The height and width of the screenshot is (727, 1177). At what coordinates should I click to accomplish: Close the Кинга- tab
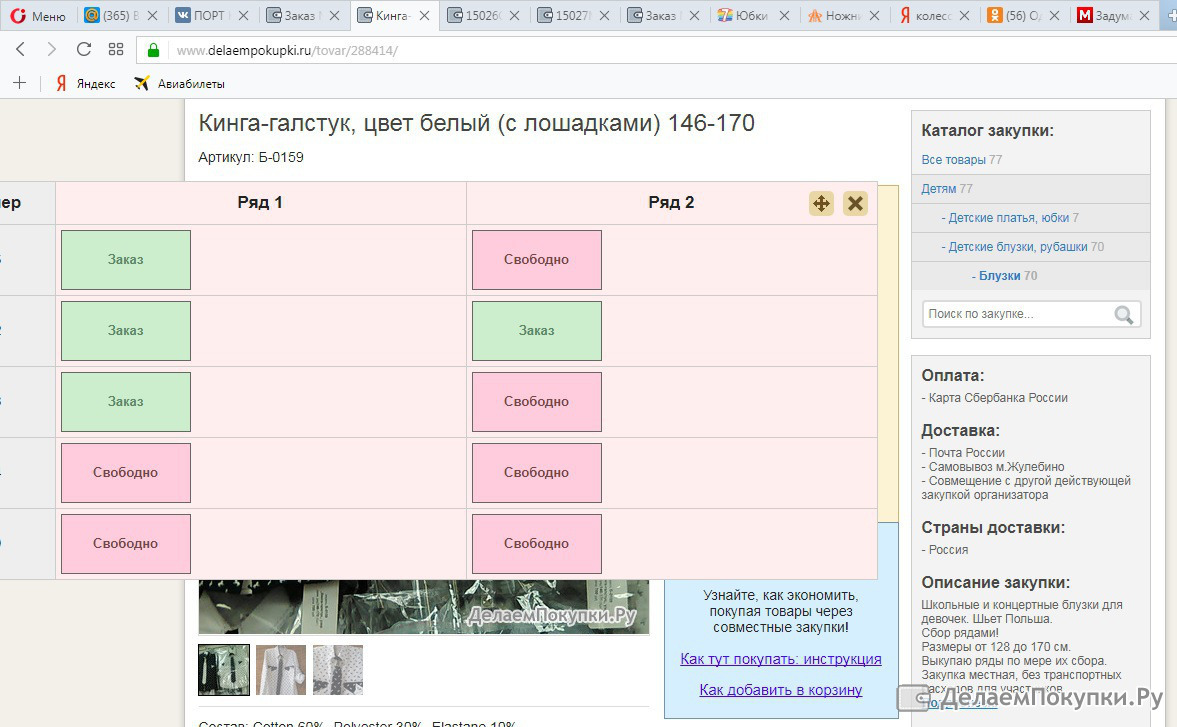pos(424,15)
